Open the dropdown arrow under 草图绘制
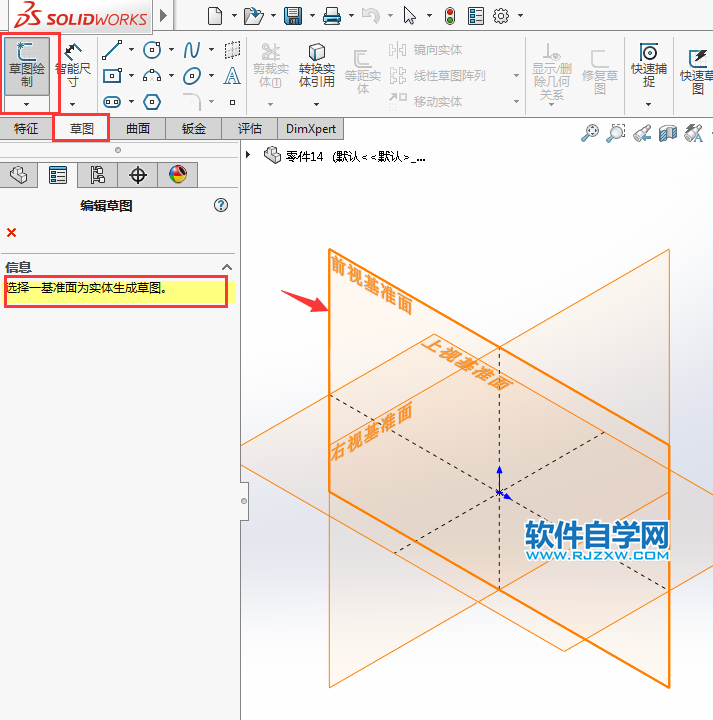The height and width of the screenshot is (720, 713). pyautogui.click(x=27, y=104)
